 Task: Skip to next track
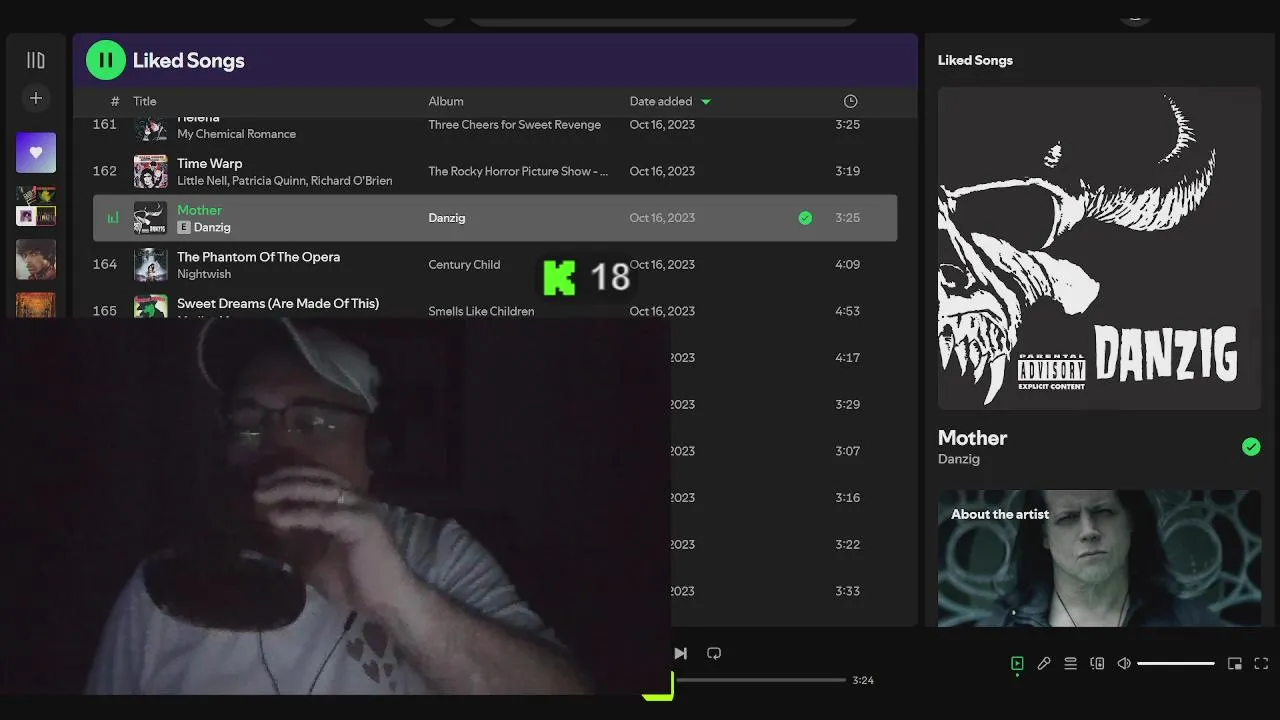(680, 653)
